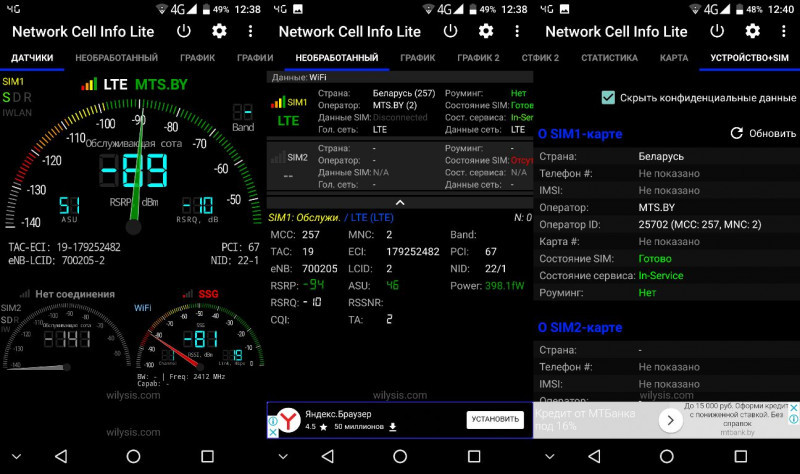Select the УСТРОЙСТВО+SIM tab
This screenshot has height=474, width=800.
tap(749, 58)
